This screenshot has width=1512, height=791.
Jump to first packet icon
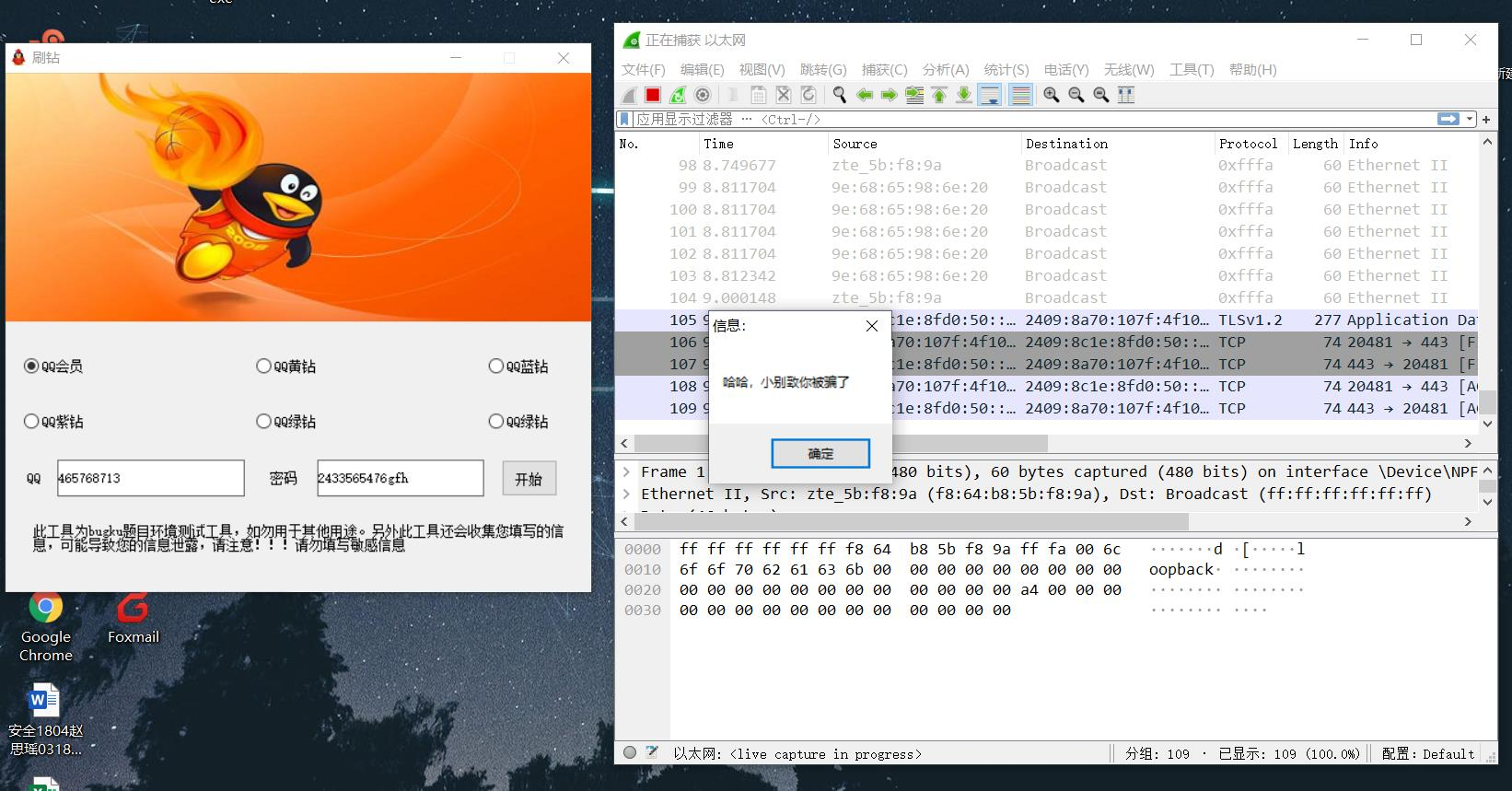point(939,95)
